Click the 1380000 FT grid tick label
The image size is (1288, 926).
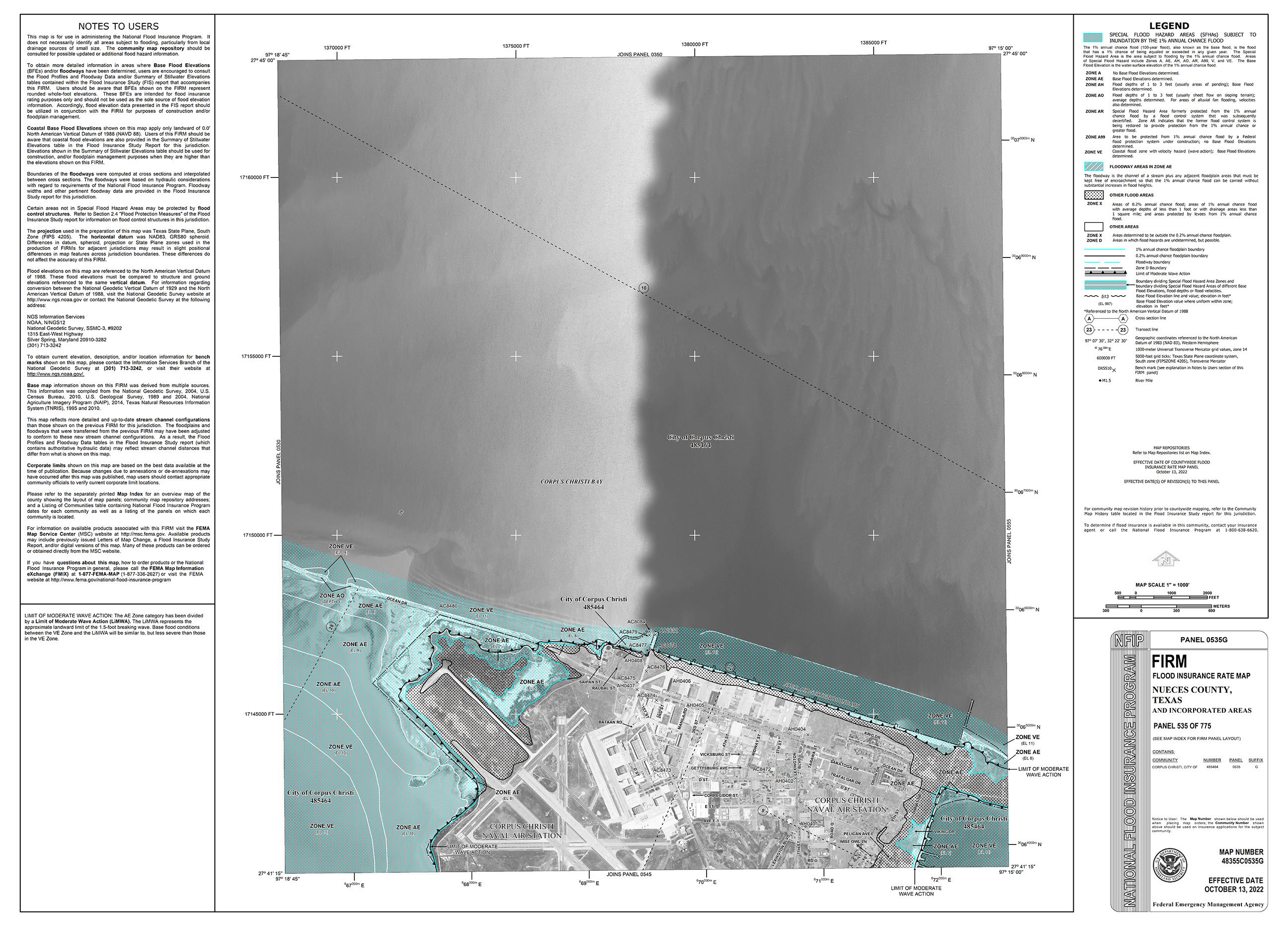pyautogui.click(x=695, y=44)
